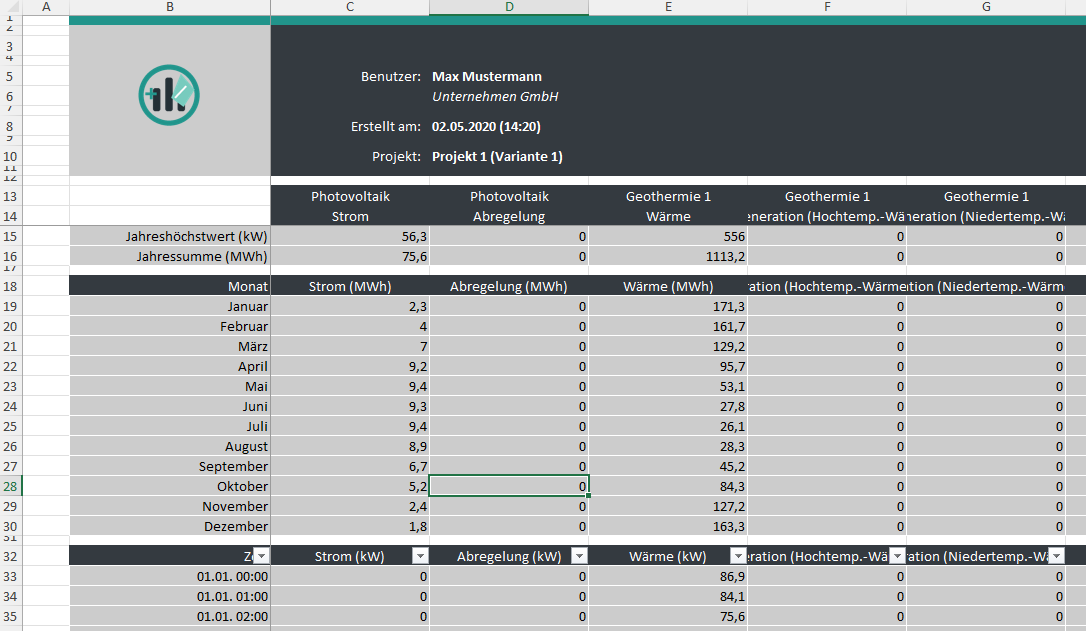Select the 01.01. 02:00 timestamp cell
This screenshot has height=631, width=1086.
[170, 616]
